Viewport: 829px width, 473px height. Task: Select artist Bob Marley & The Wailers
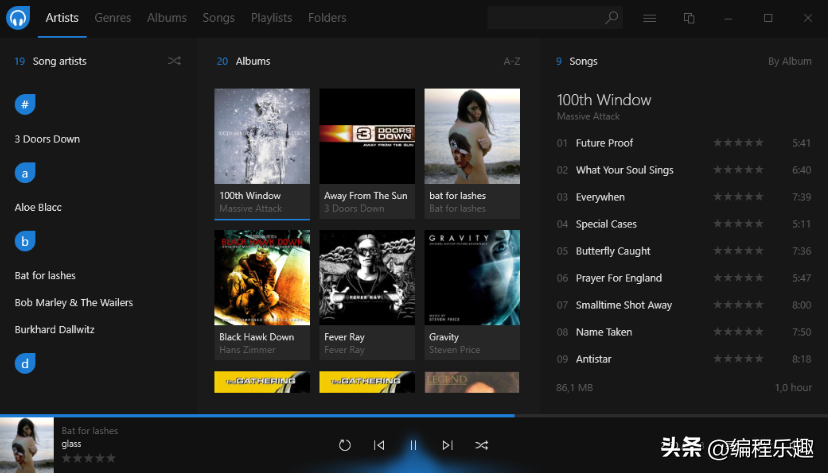(x=73, y=302)
